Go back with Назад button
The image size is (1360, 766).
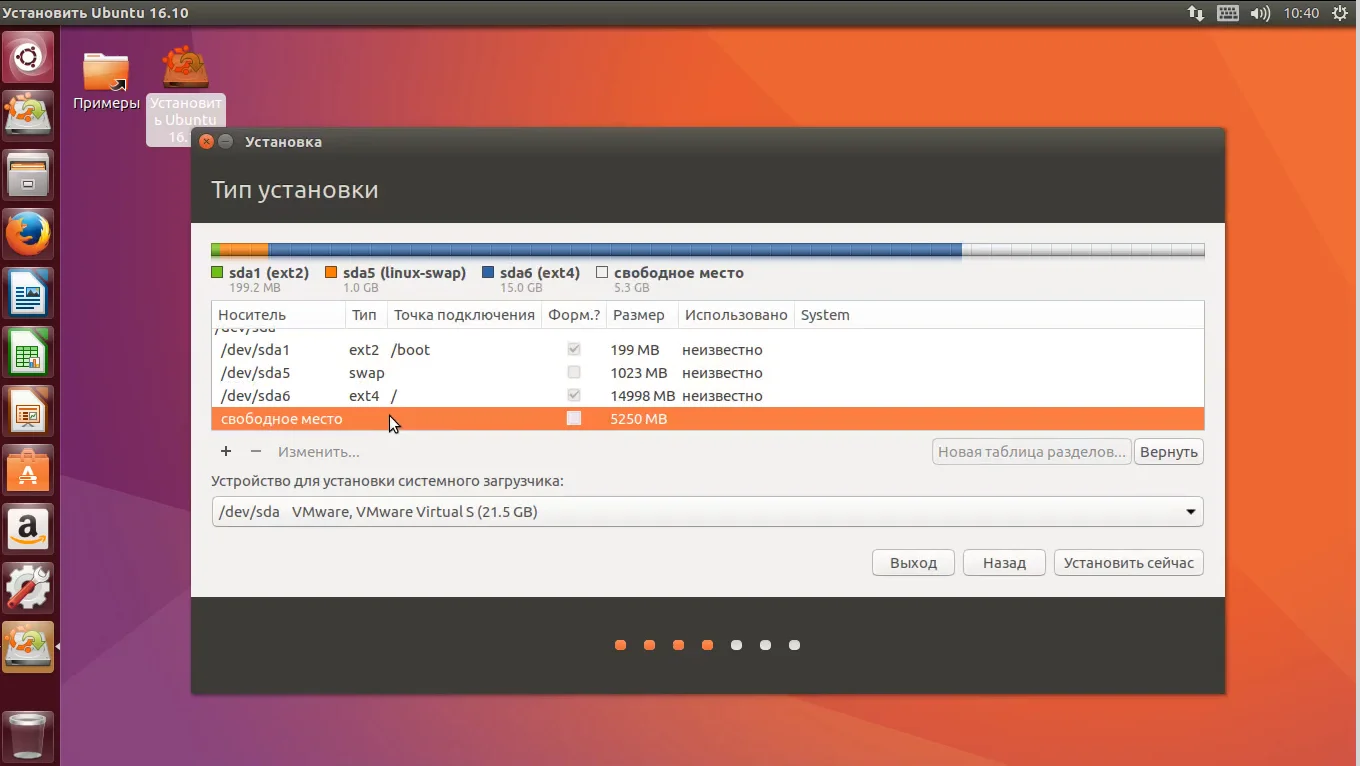[x=1004, y=563]
